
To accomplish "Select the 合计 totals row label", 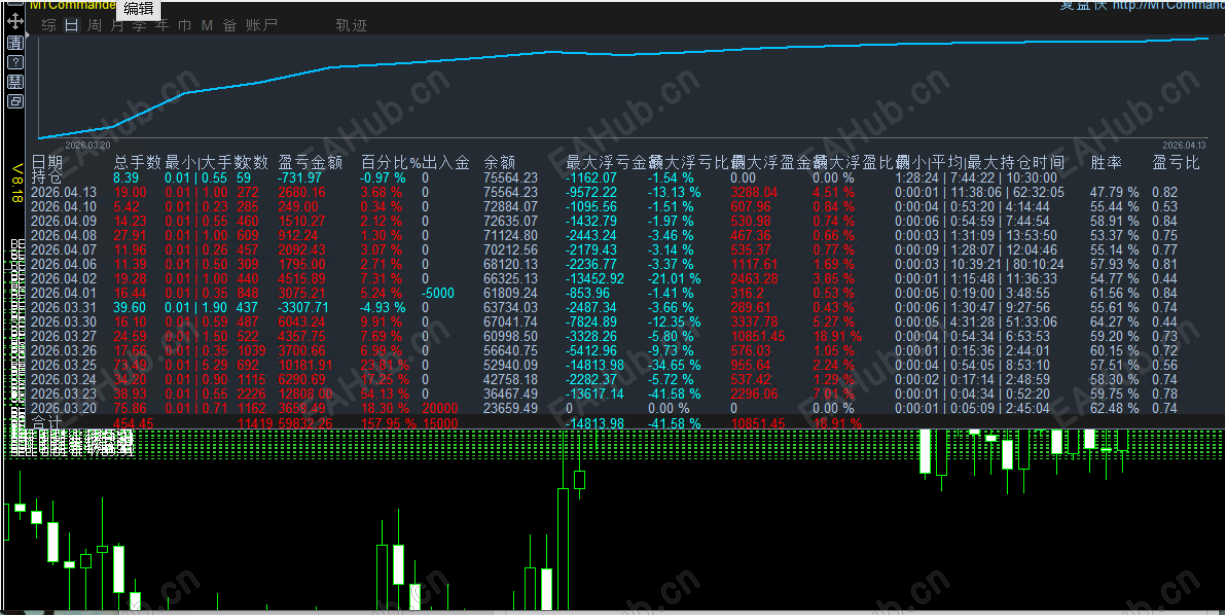I will [x=47, y=424].
